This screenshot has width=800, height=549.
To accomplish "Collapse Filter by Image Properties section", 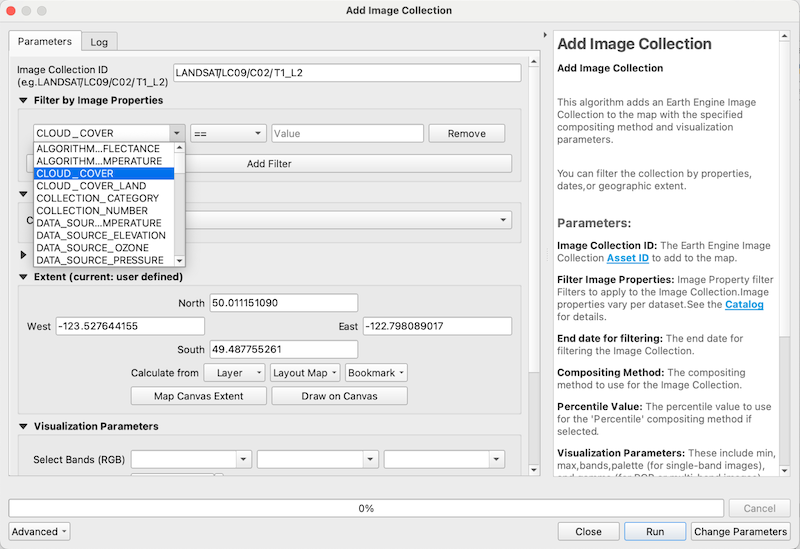I will 23,101.
